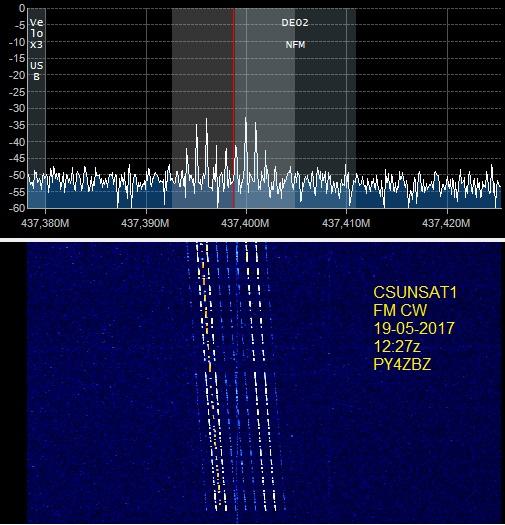Click the 12:27z time annotation
The image size is (505, 525).
(397, 346)
